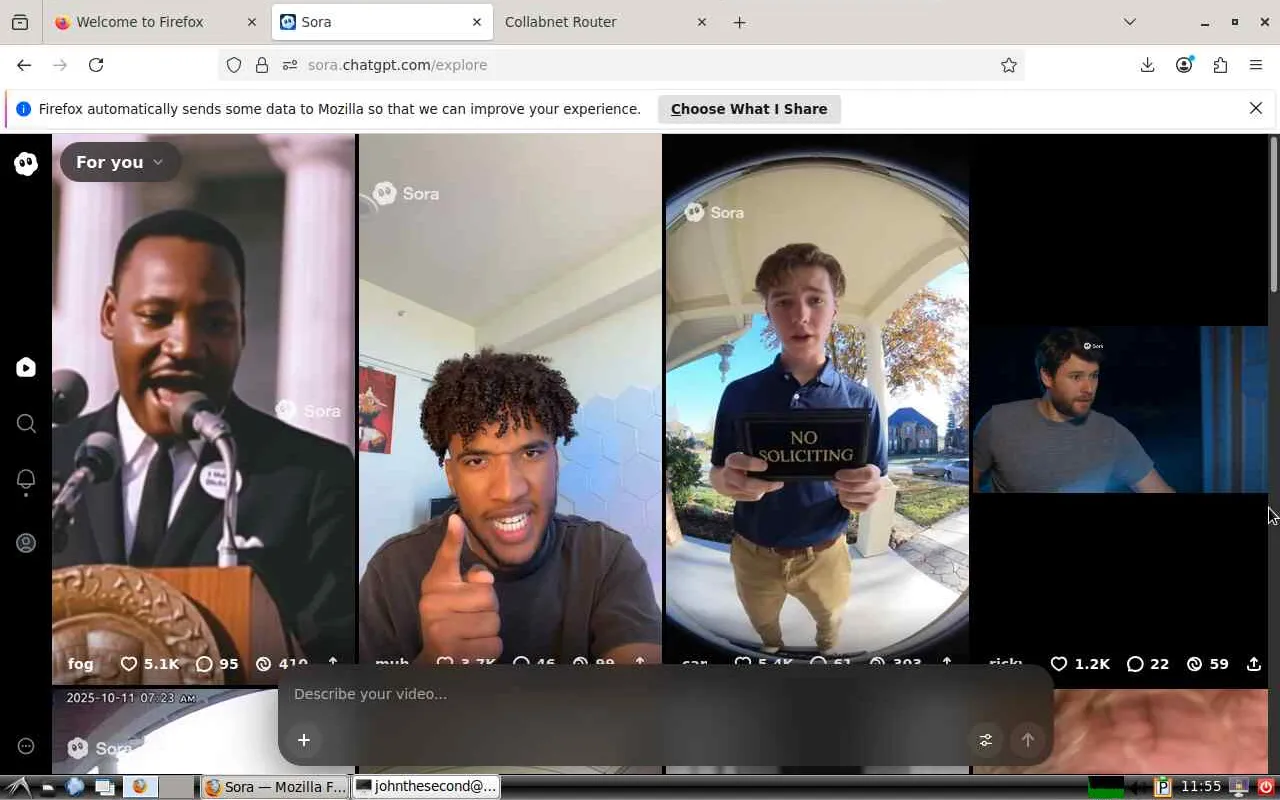Bookmark this page with the star
The width and height of the screenshot is (1280, 800).
pyautogui.click(x=1009, y=65)
